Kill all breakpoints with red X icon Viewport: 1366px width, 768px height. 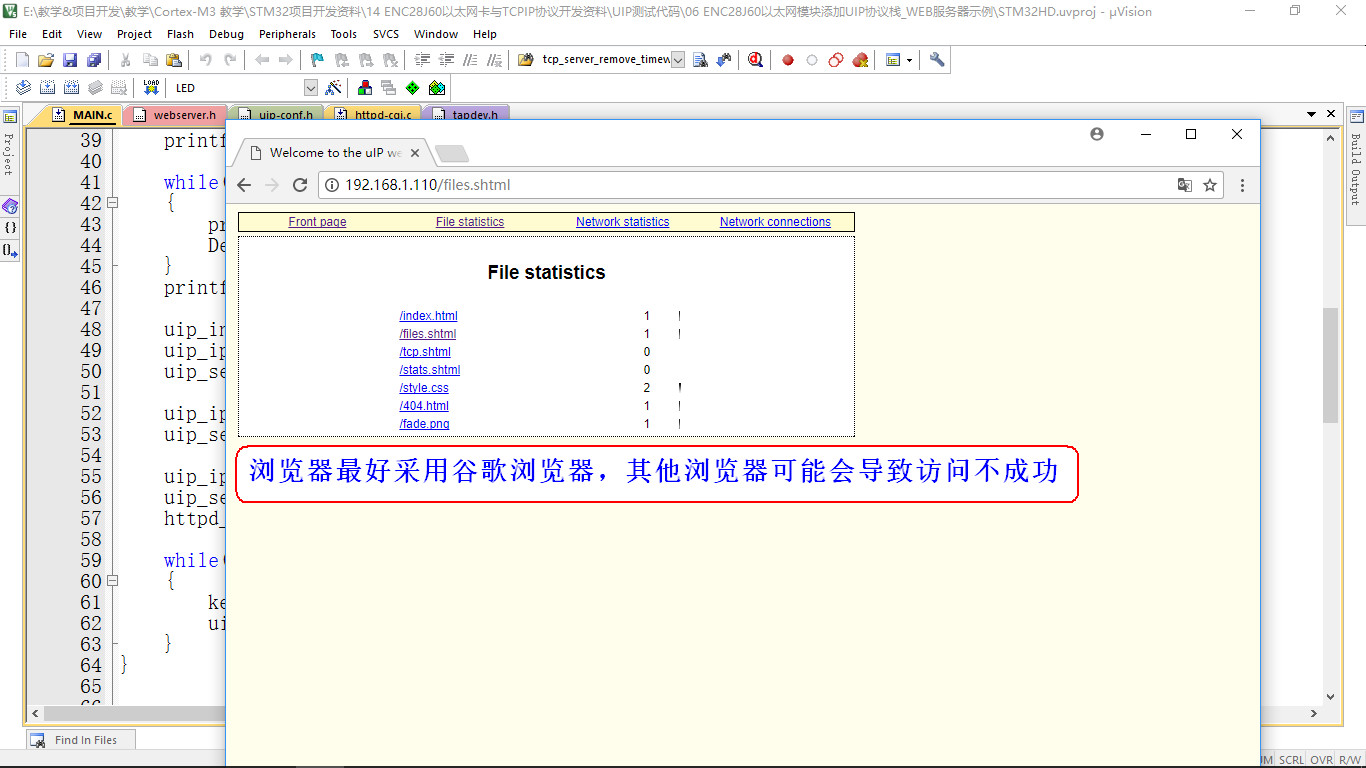tap(860, 60)
